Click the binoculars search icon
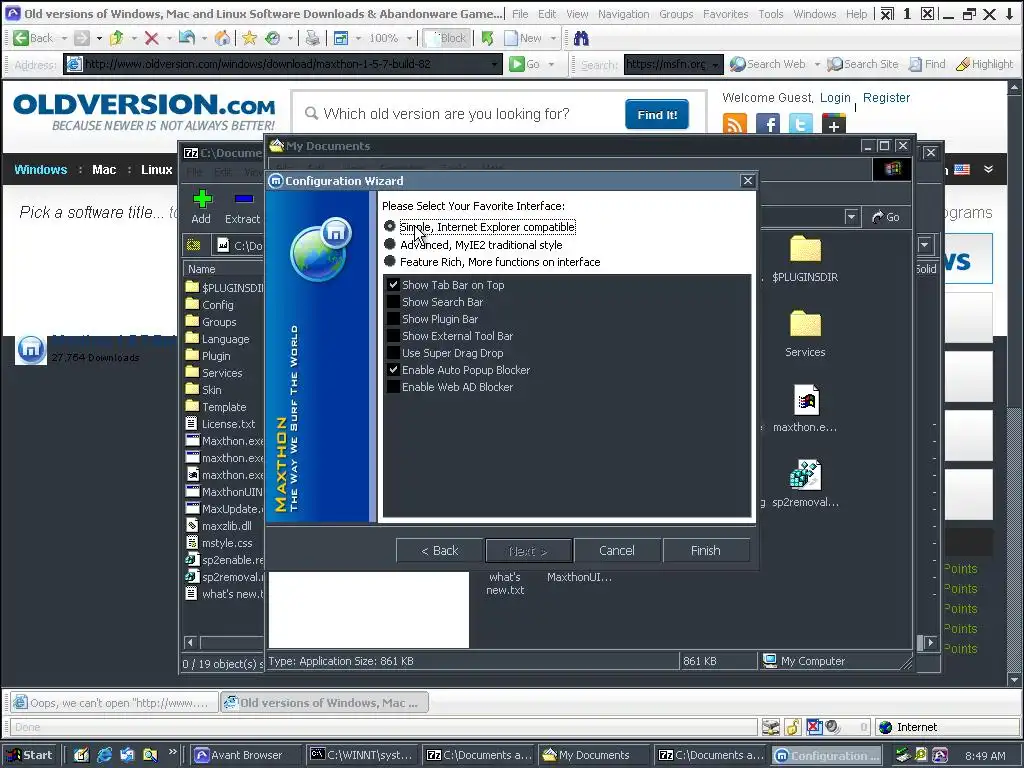1024x768 pixels. point(581,38)
